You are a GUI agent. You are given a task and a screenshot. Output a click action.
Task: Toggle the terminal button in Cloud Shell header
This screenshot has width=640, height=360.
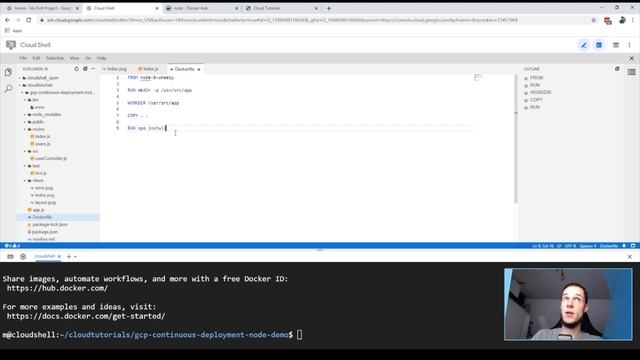point(599,45)
